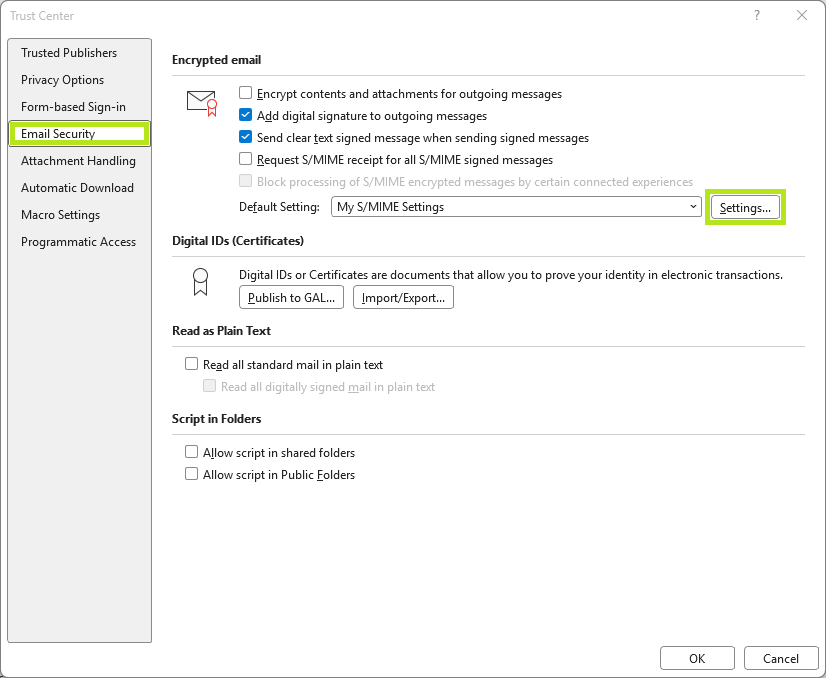Image resolution: width=826 pixels, height=678 pixels.
Task: Enable Allow script in shared folders
Action: click(192, 452)
